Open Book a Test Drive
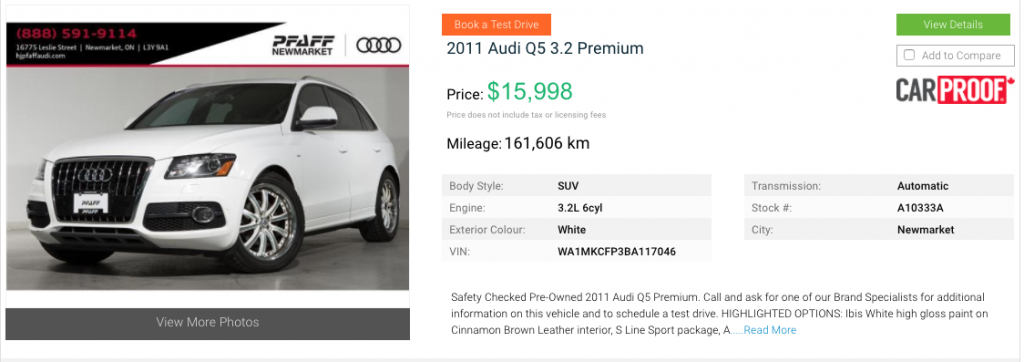The height and width of the screenshot is (362, 1024). 496,25
